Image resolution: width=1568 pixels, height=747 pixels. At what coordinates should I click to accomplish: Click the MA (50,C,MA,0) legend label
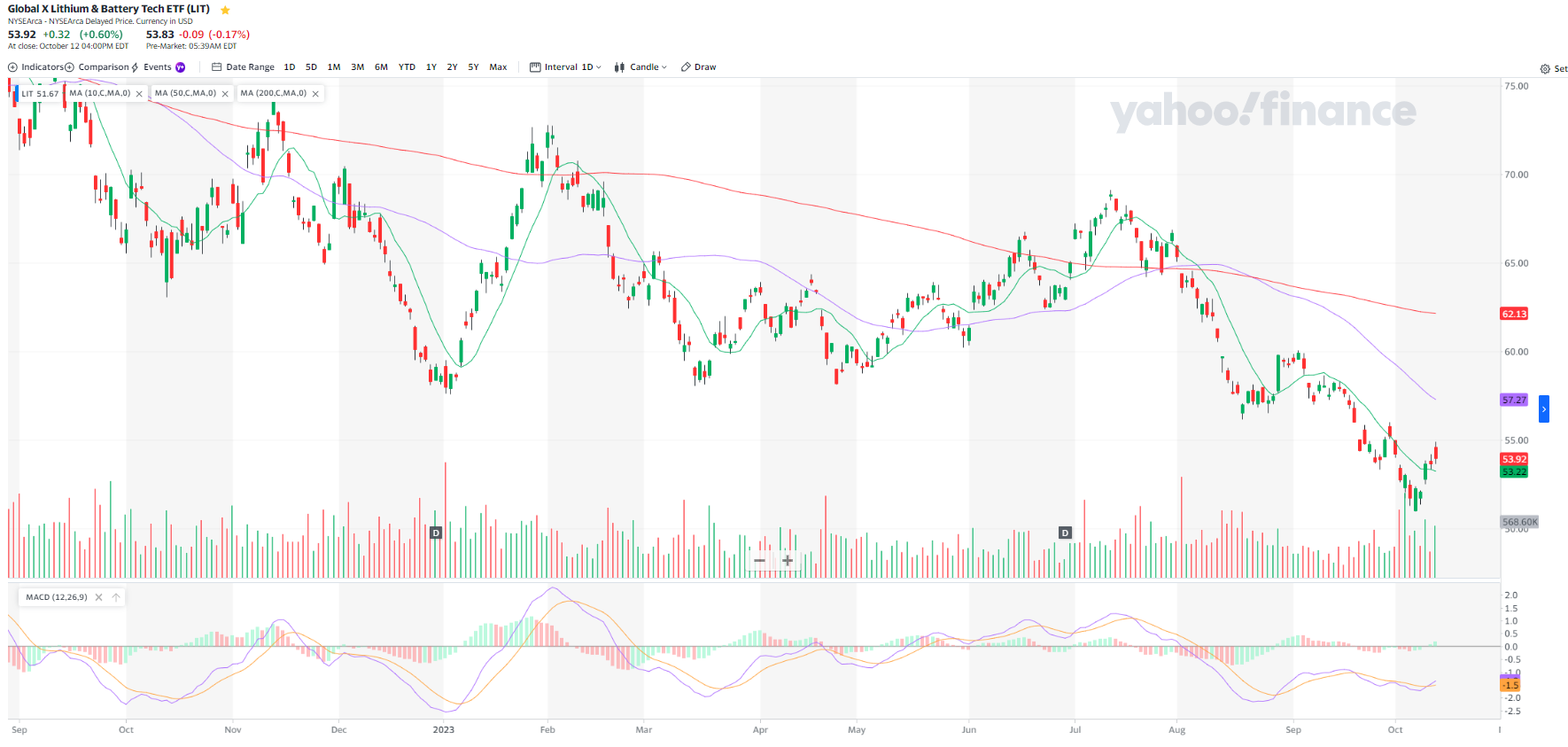click(186, 93)
